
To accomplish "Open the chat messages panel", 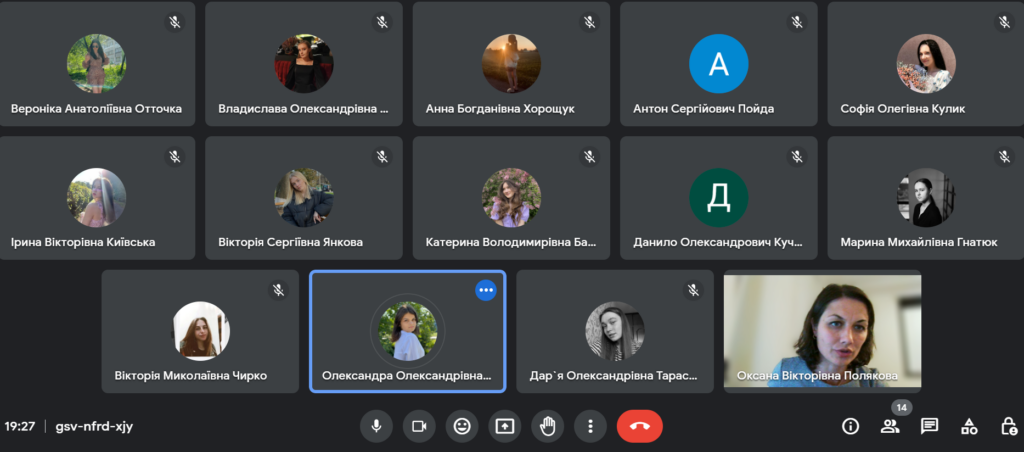I will click(929, 426).
